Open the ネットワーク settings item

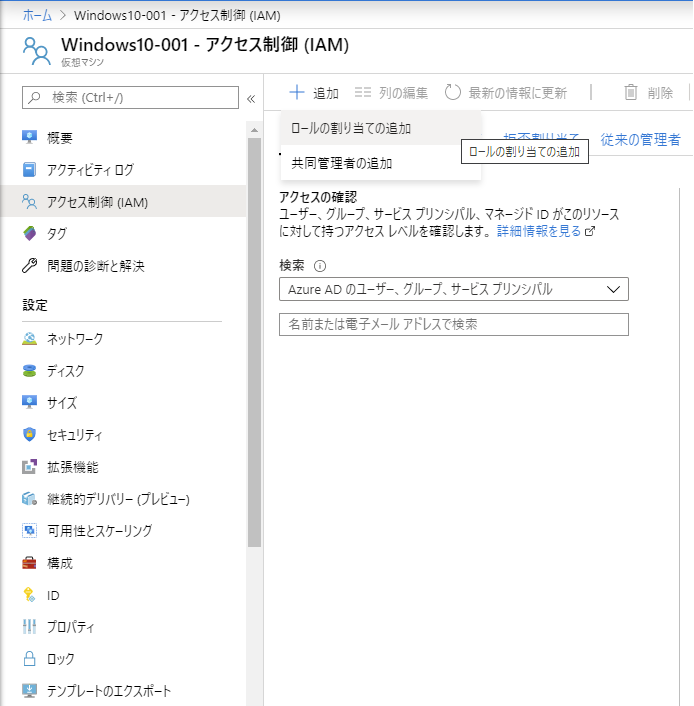[123, 339]
